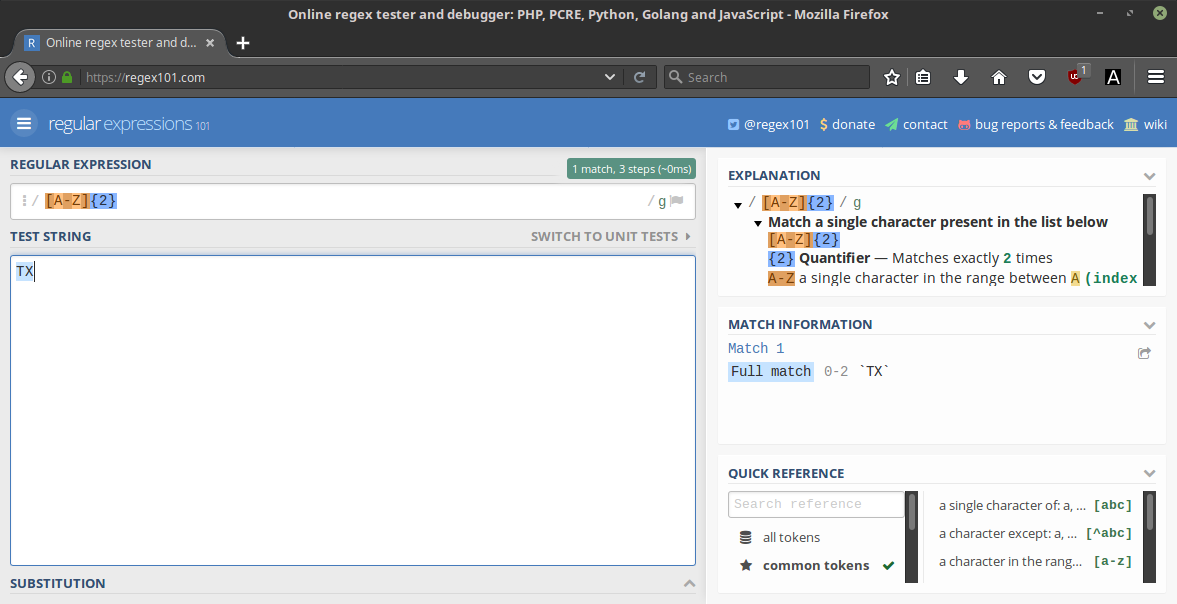Click the 'Full match' label in match info
Image resolution: width=1177 pixels, height=604 pixels.
click(771, 371)
